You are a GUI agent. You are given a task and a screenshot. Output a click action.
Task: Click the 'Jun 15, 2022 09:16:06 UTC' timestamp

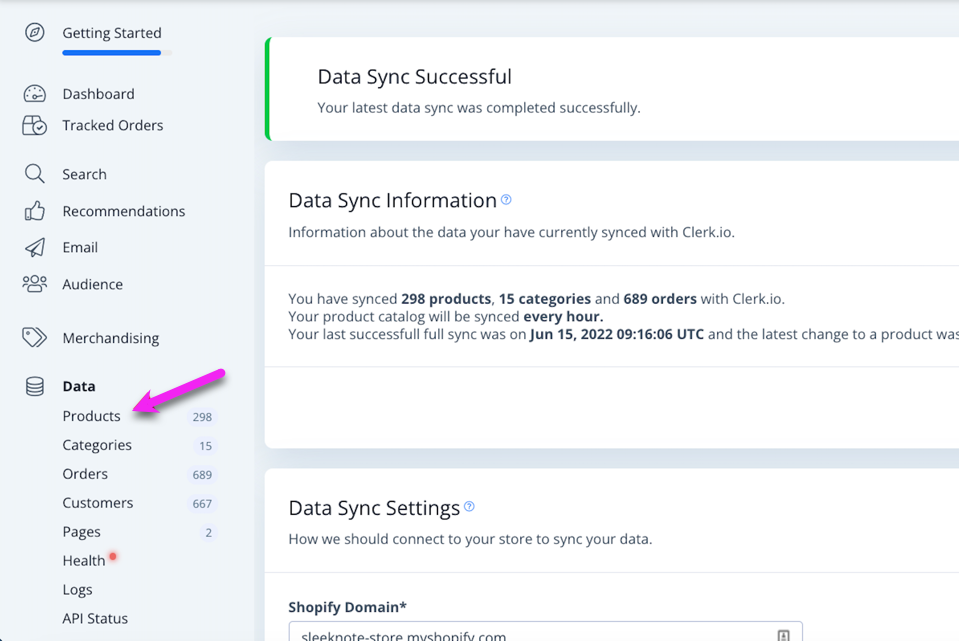[x=616, y=334]
